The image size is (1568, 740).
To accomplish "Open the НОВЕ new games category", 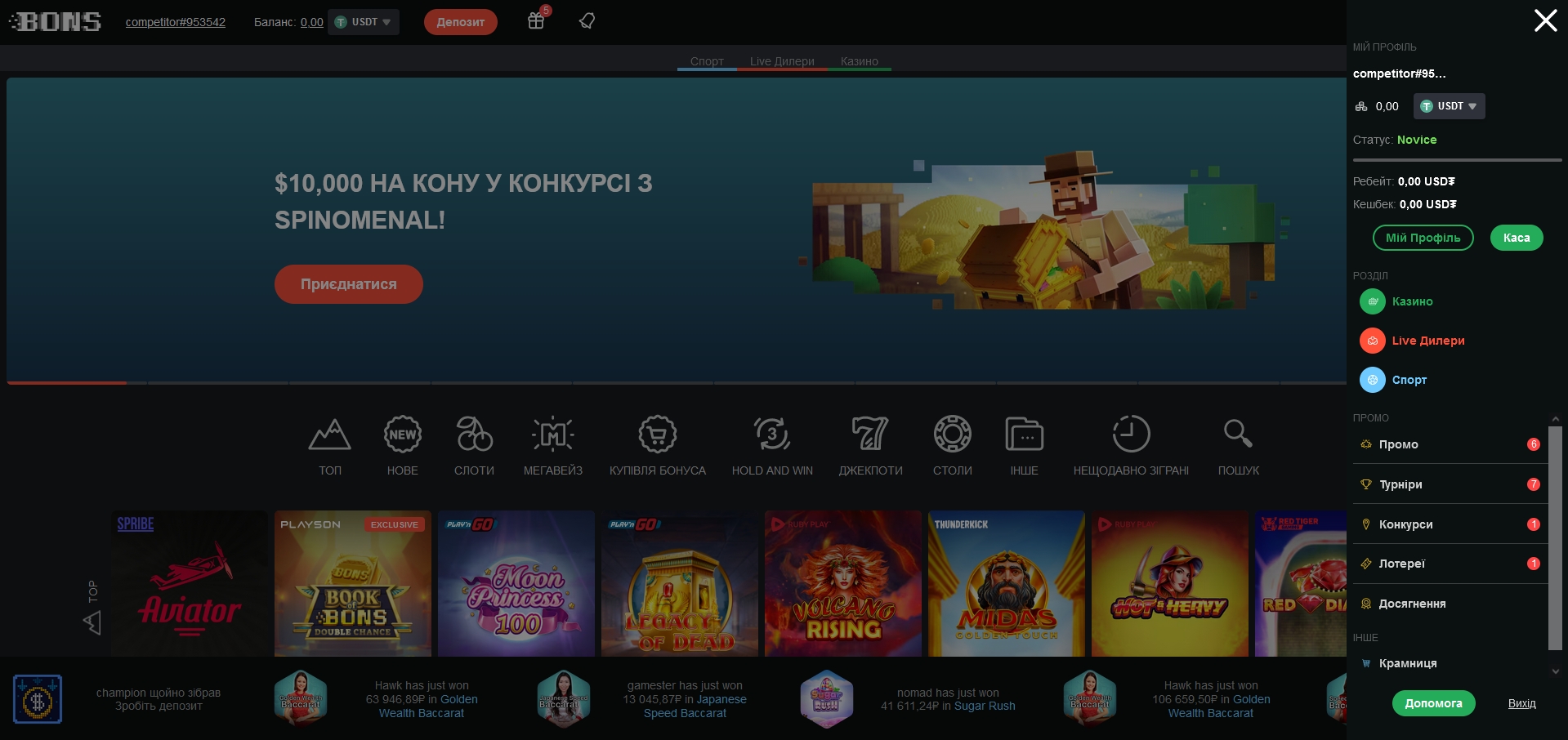I will pos(402,435).
